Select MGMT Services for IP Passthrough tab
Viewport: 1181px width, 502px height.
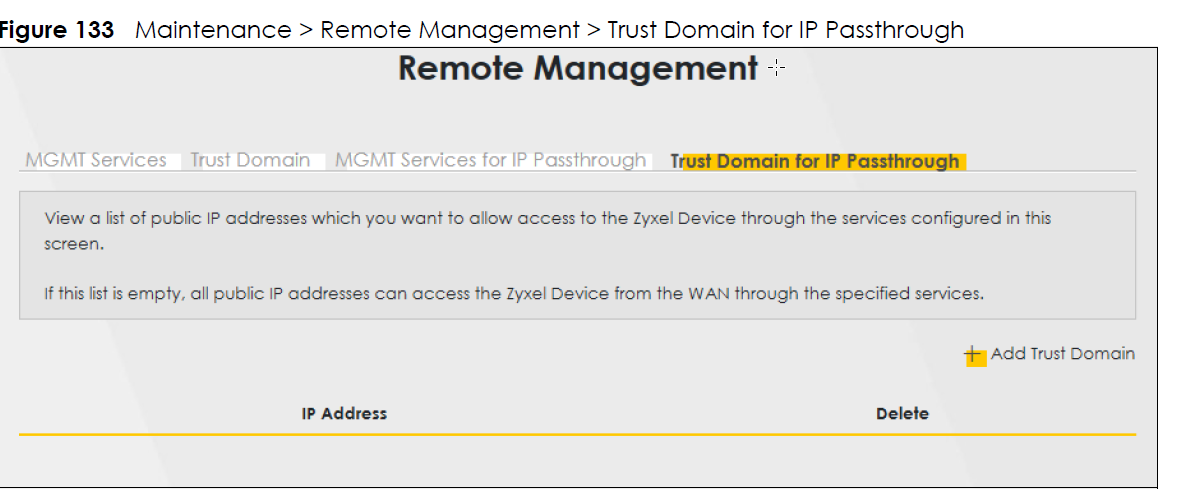pos(490,160)
